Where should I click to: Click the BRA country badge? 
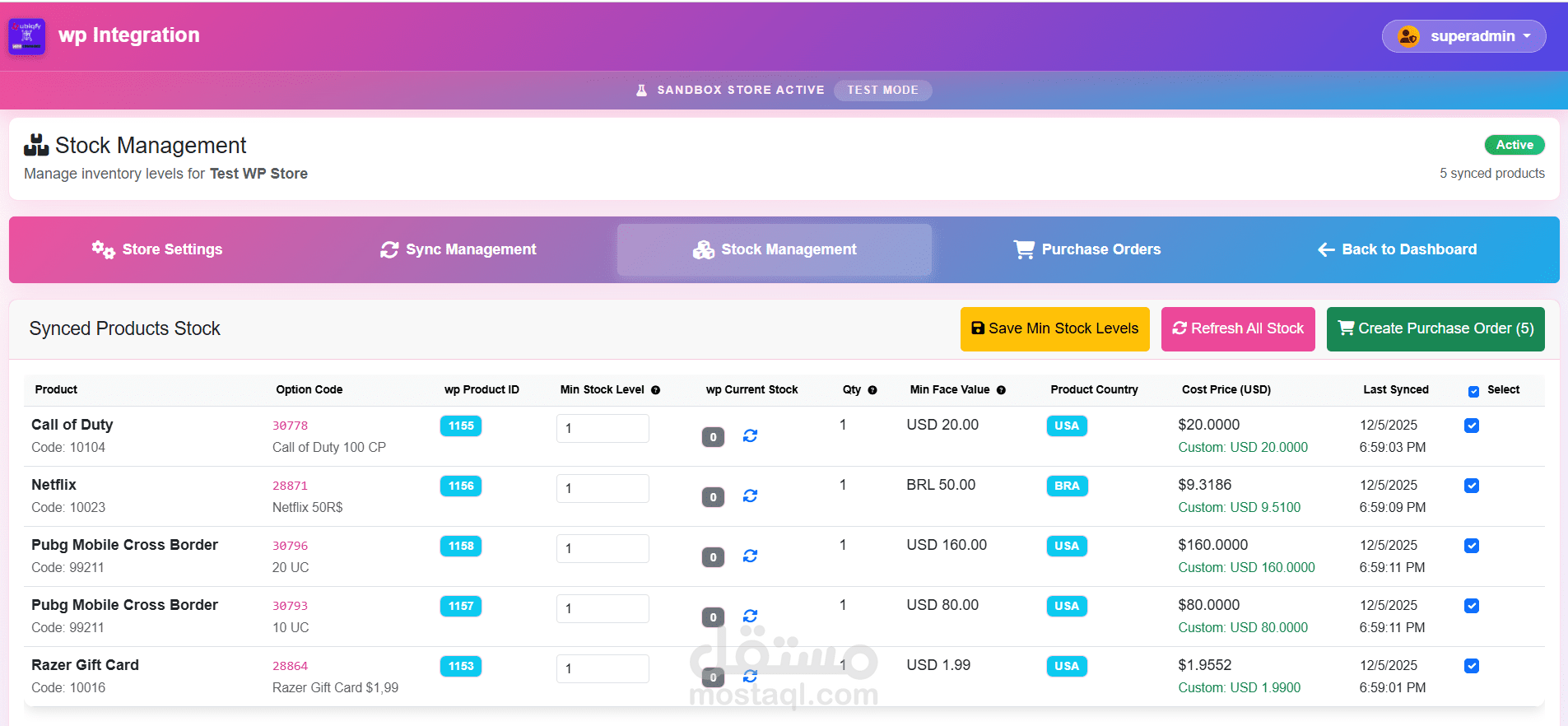click(1067, 486)
